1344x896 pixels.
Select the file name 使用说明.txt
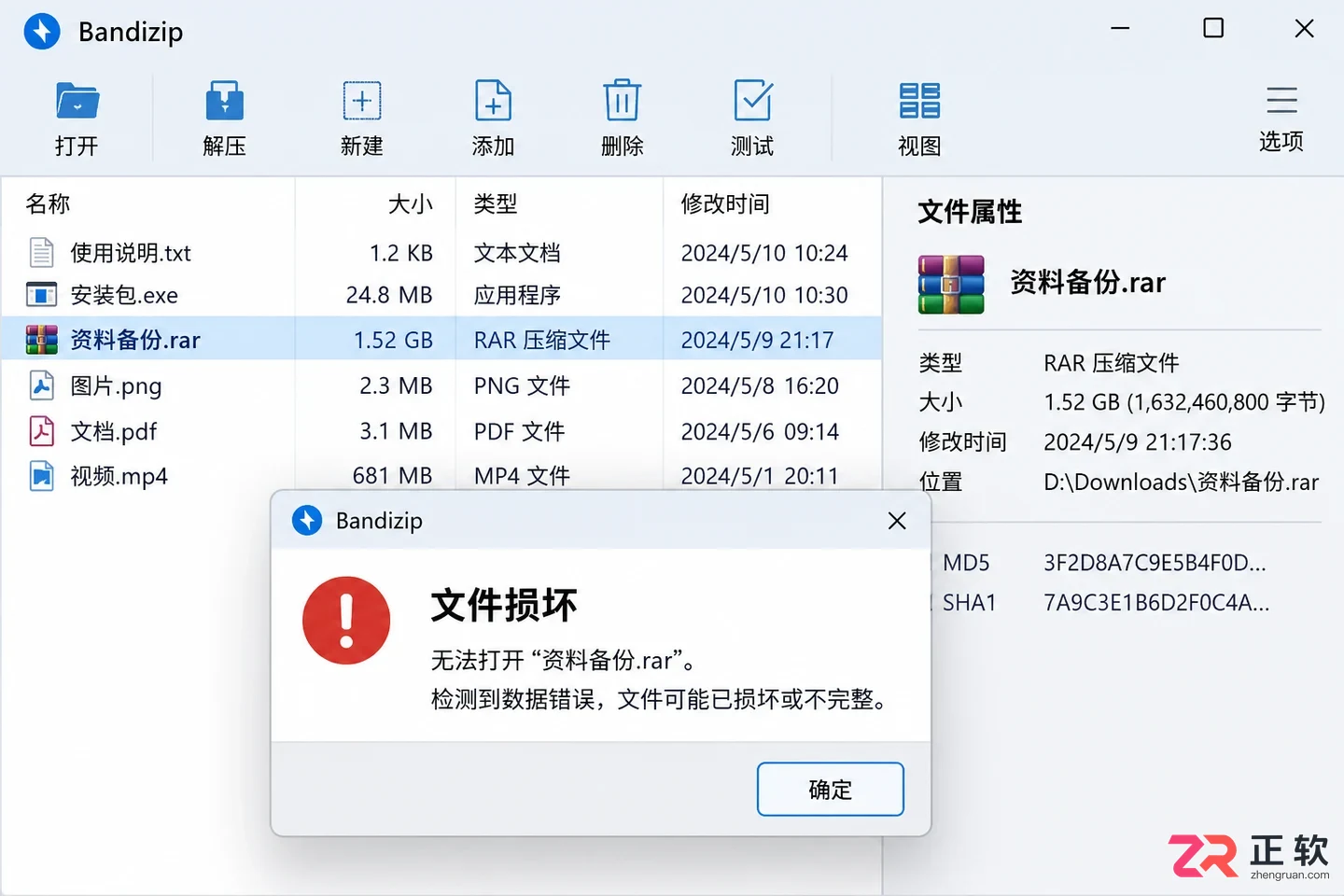(x=131, y=253)
